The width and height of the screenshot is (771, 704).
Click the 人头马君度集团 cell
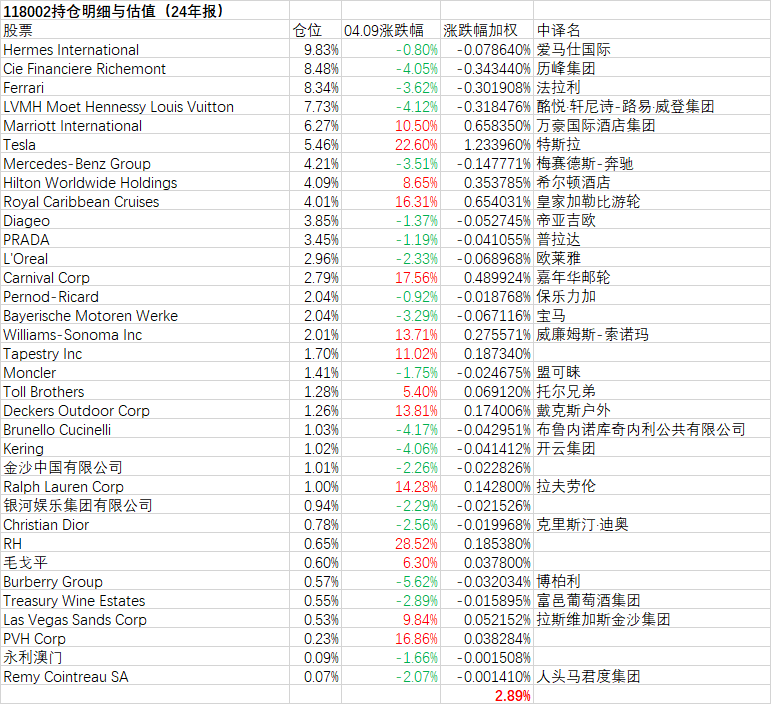pyautogui.click(x=652, y=676)
